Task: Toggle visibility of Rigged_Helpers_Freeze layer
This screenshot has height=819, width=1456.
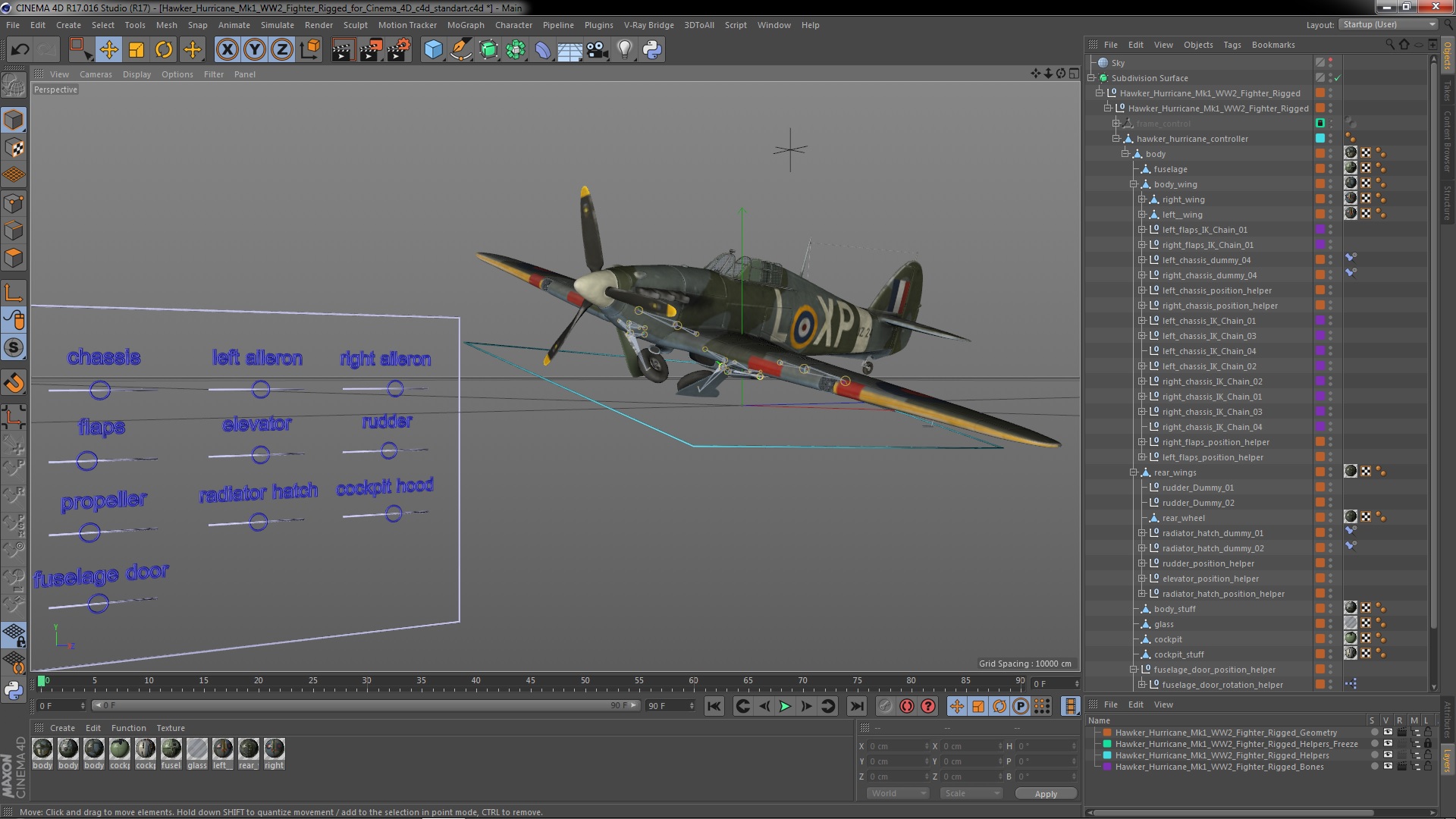Action: [x=1388, y=744]
